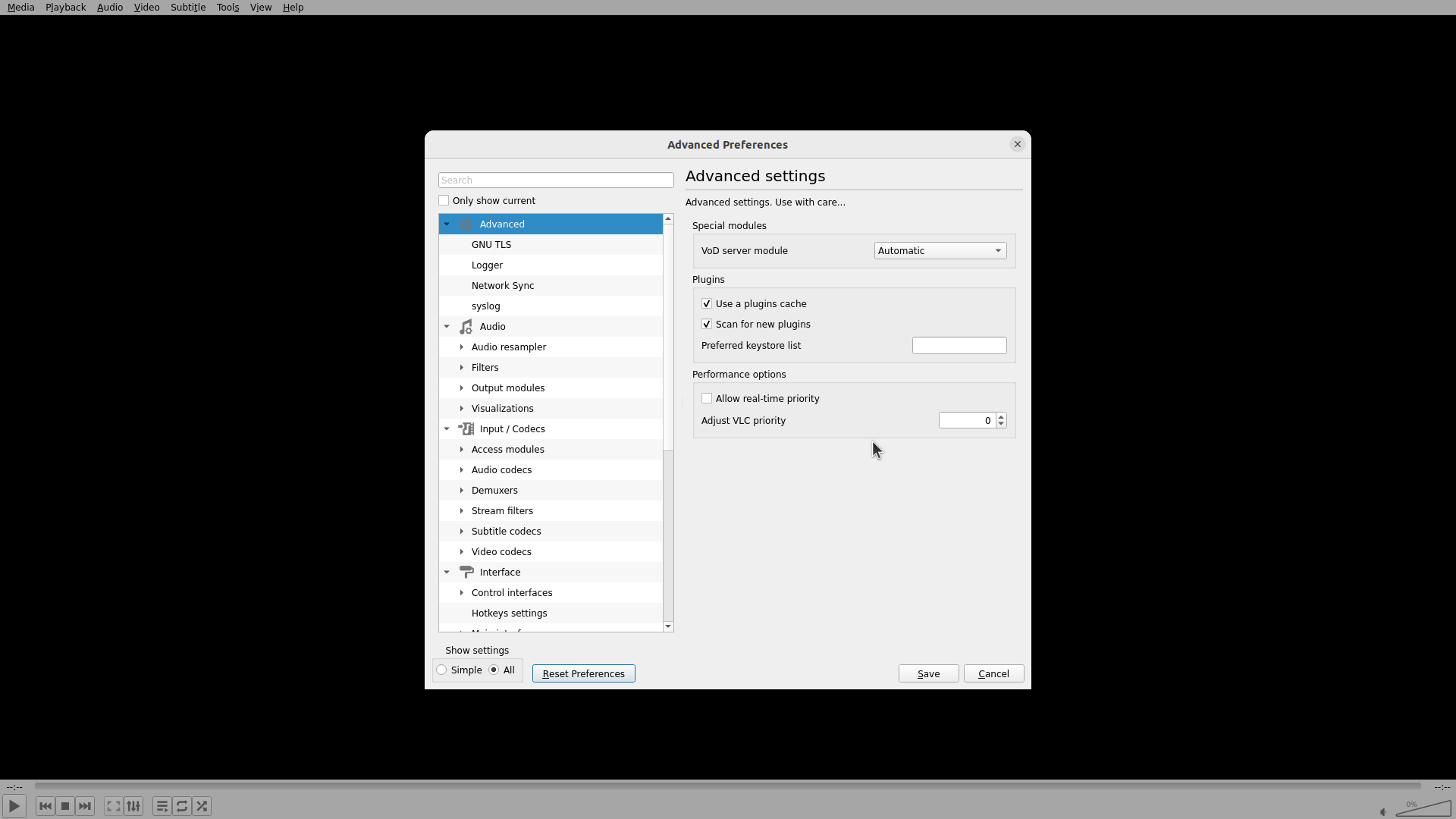The width and height of the screenshot is (1456, 819).
Task: Collapse the Input / Codecs section
Action: [x=447, y=428]
